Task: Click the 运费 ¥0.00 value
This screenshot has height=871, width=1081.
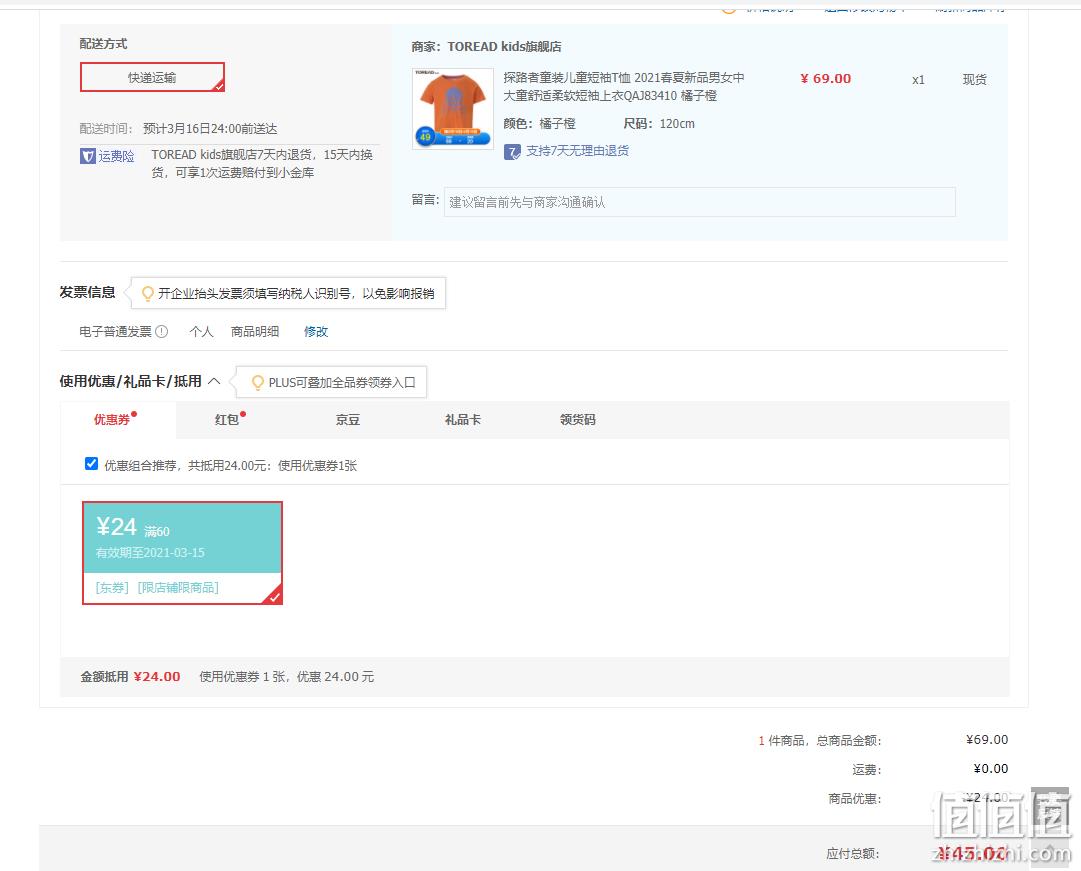Action: pos(991,769)
